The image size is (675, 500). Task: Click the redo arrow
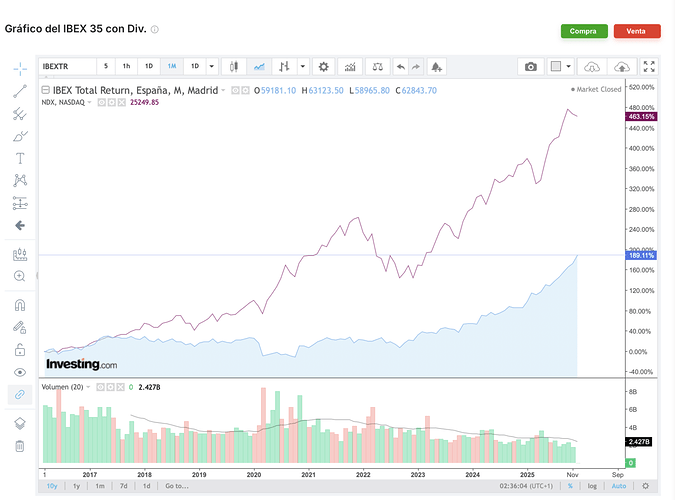point(416,66)
